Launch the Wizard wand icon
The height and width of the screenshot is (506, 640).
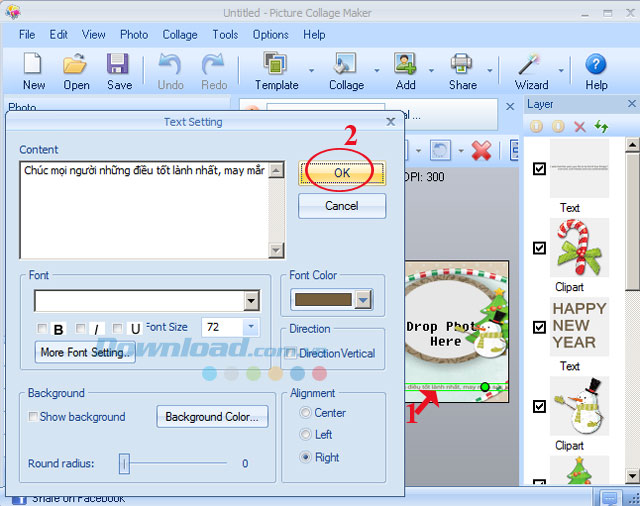[x=529, y=64]
